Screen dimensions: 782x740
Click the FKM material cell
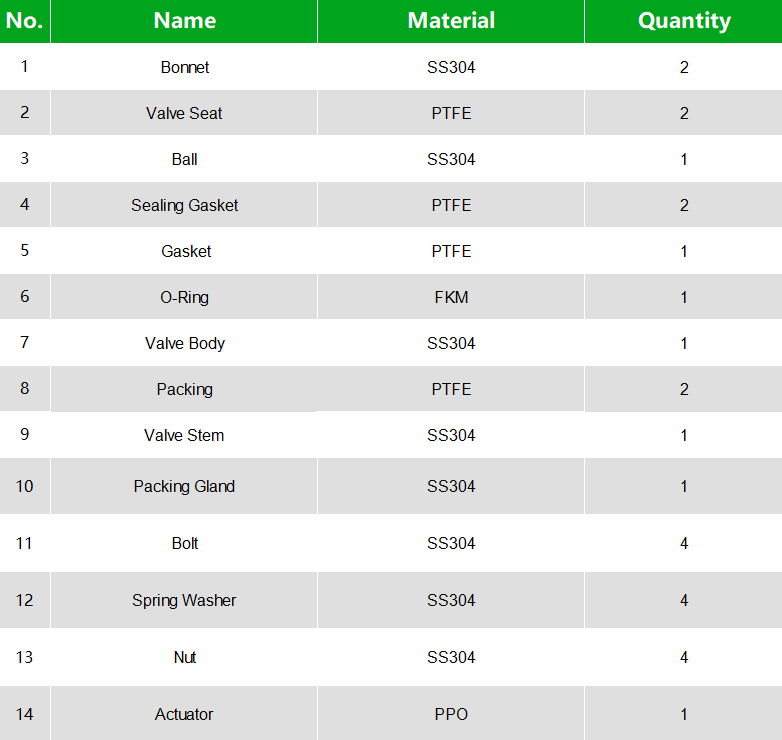[451, 297]
